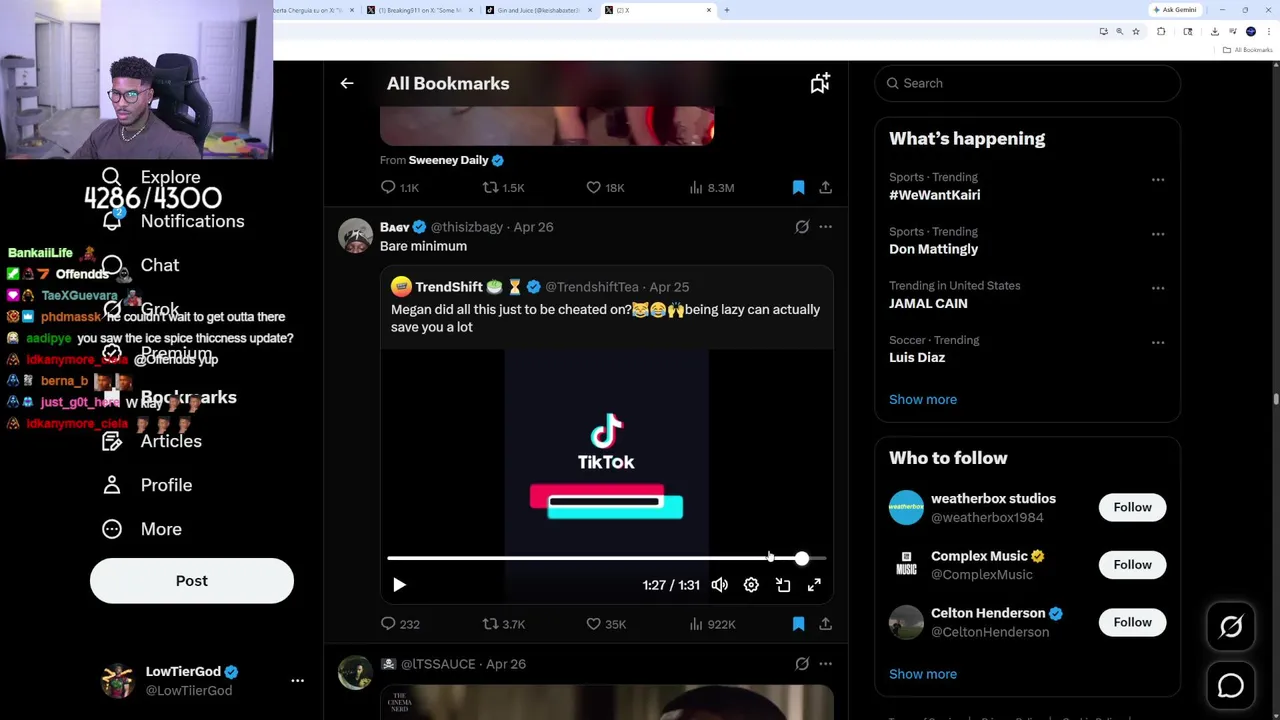Screen dimensions: 1280x720
Task: Open LowTierGod account options menu
Action: tap(297, 680)
